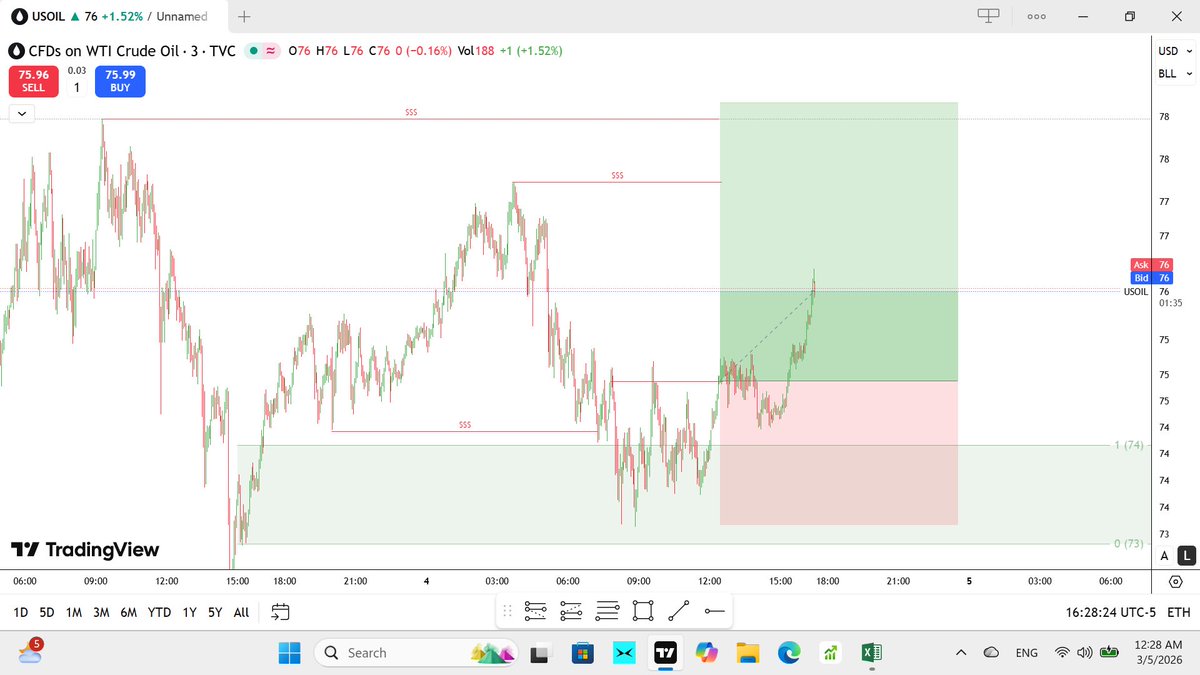Screen dimensions: 1200x675
Task: Select the trend line drawing tool
Action: point(679,610)
